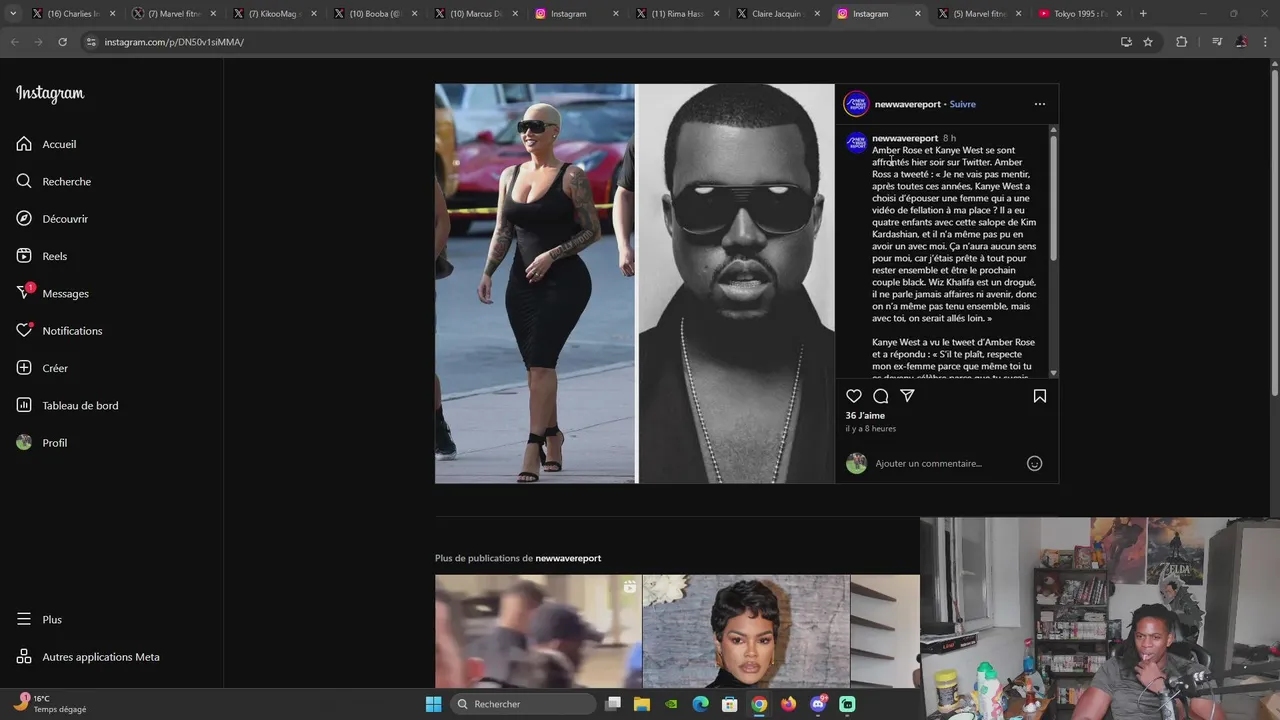Go back in the browser
This screenshot has width=1280, height=720.
pyautogui.click(x=14, y=42)
